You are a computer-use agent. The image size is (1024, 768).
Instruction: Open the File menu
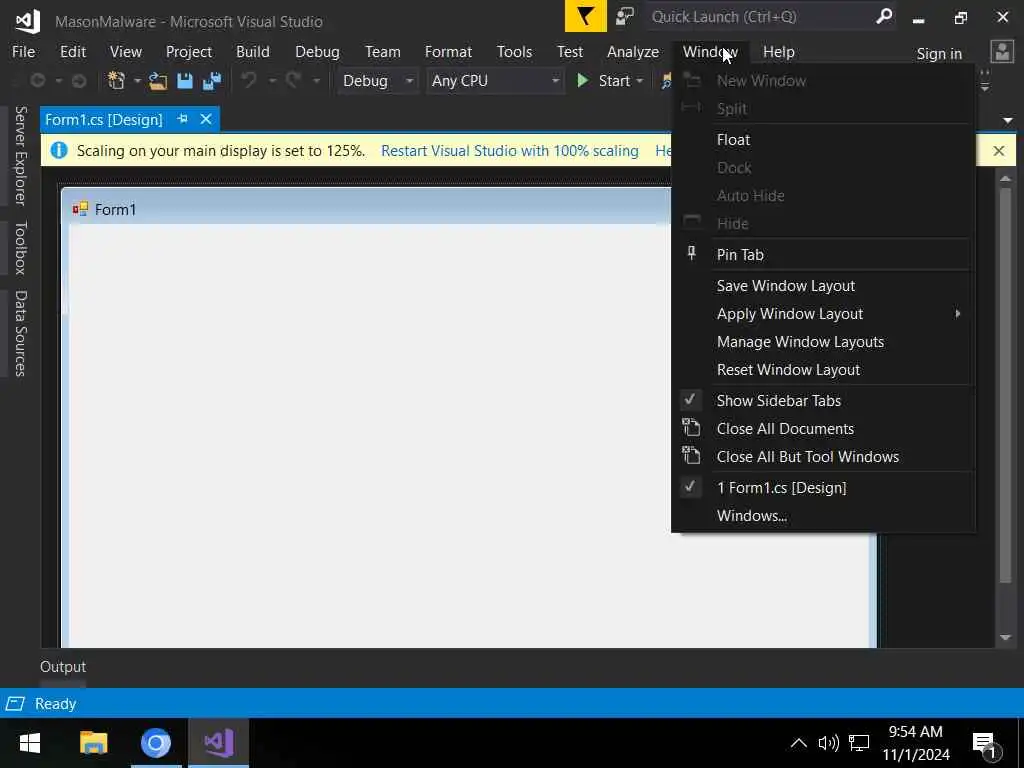coord(24,52)
